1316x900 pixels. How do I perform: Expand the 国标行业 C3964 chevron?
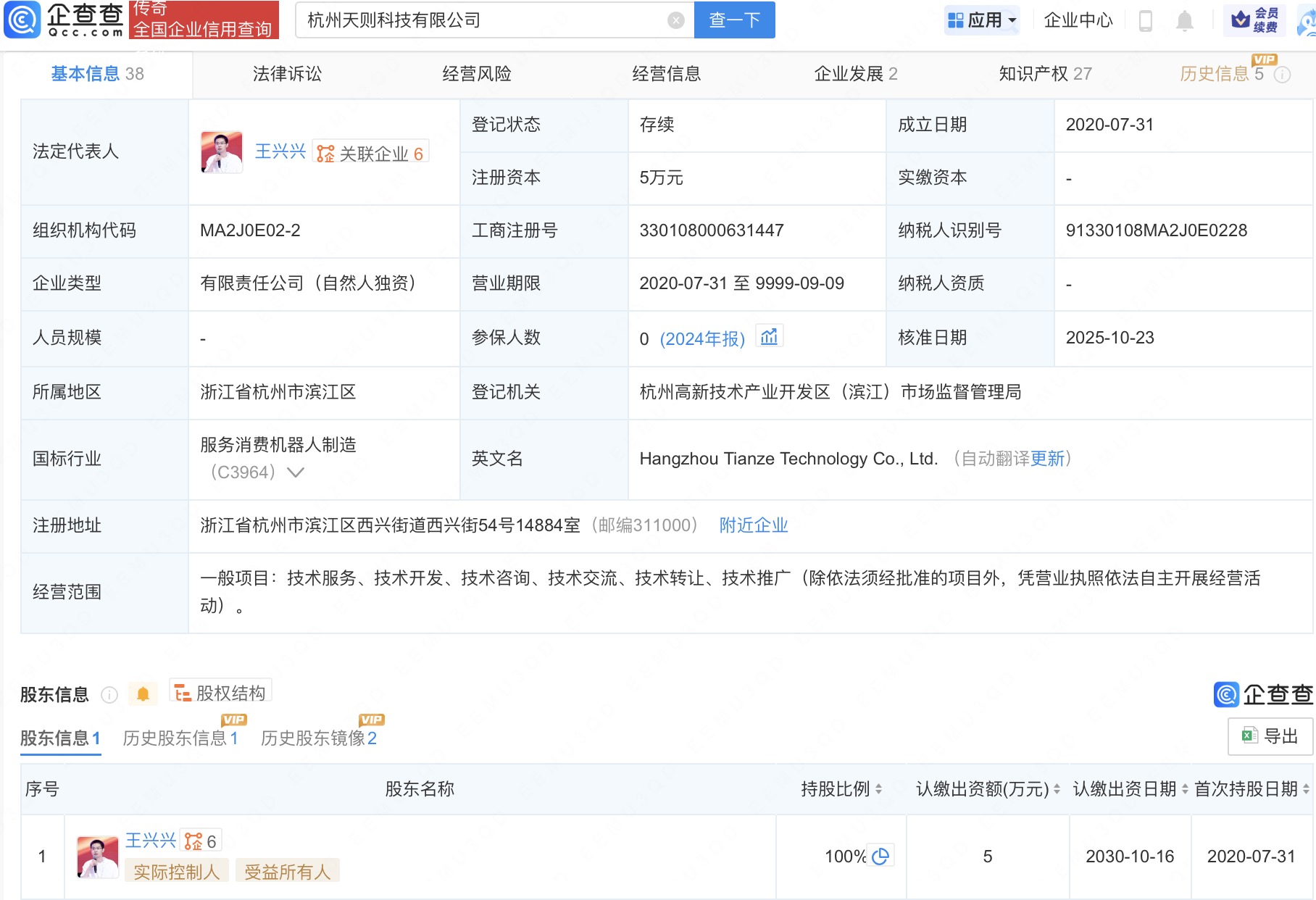[x=296, y=472]
